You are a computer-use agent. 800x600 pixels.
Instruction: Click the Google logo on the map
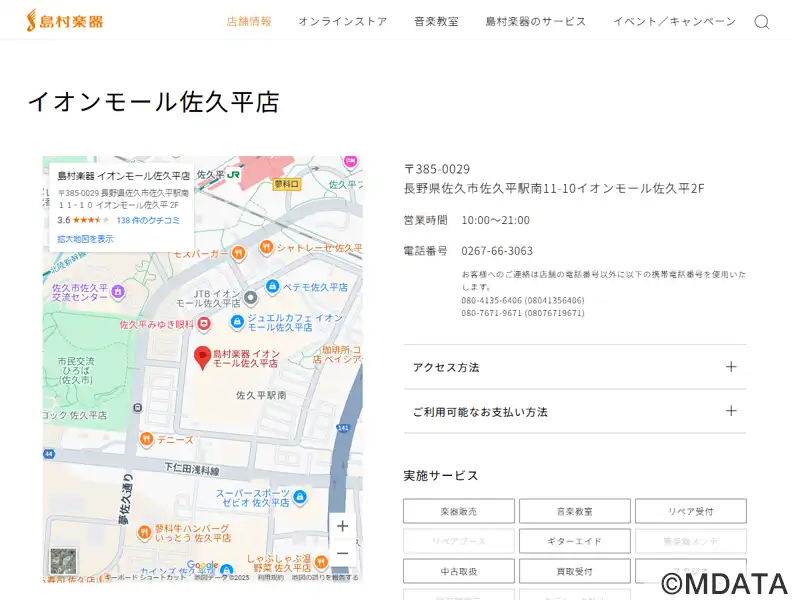203,565
